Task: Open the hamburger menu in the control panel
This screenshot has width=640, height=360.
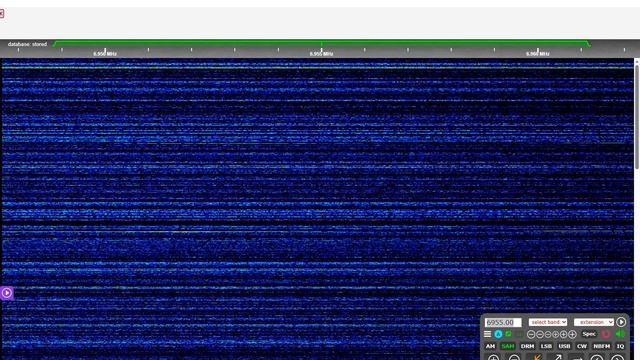Action: click(487, 334)
